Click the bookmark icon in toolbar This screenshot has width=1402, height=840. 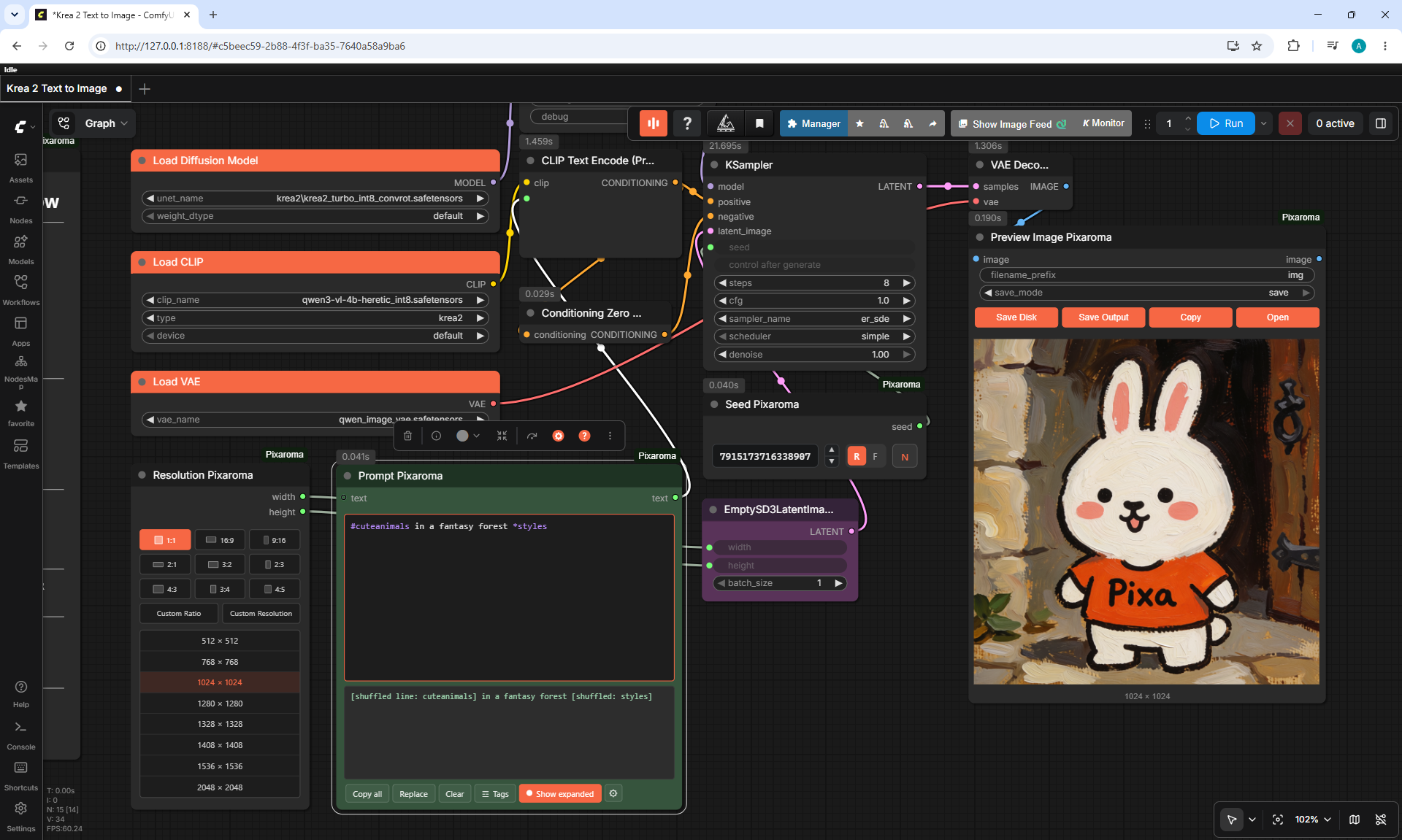[x=759, y=123]
